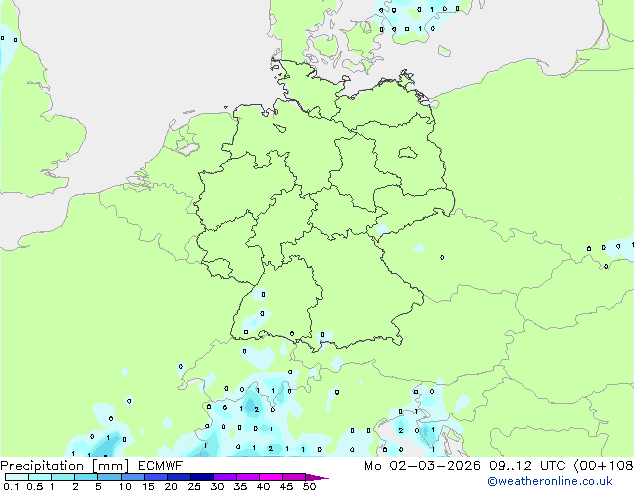Click the 'Precipitation' title text
The image size is (634, 490).
click(x=42, y=466)
